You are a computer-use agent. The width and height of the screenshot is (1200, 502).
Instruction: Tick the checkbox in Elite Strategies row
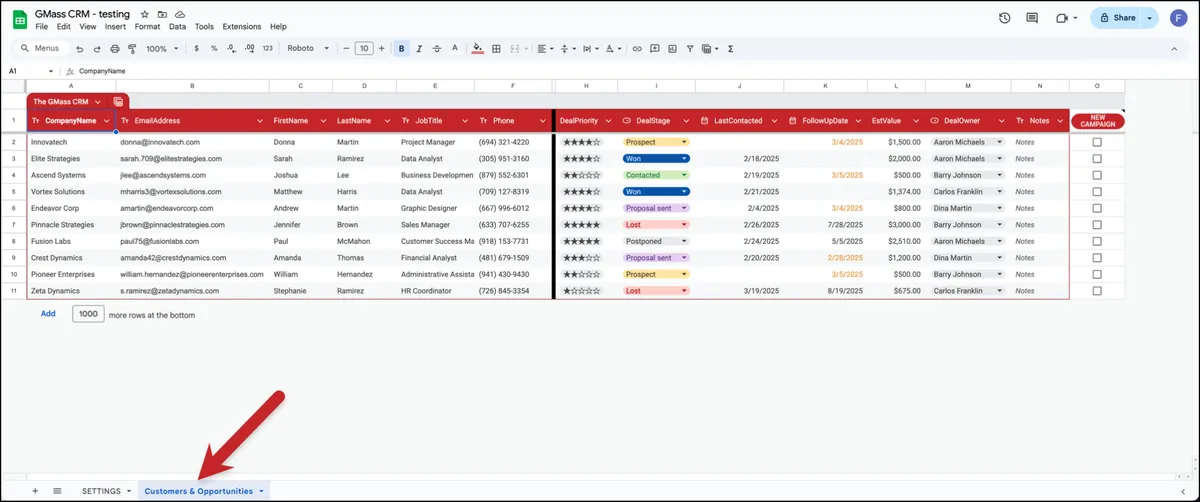pos(1097,158)
